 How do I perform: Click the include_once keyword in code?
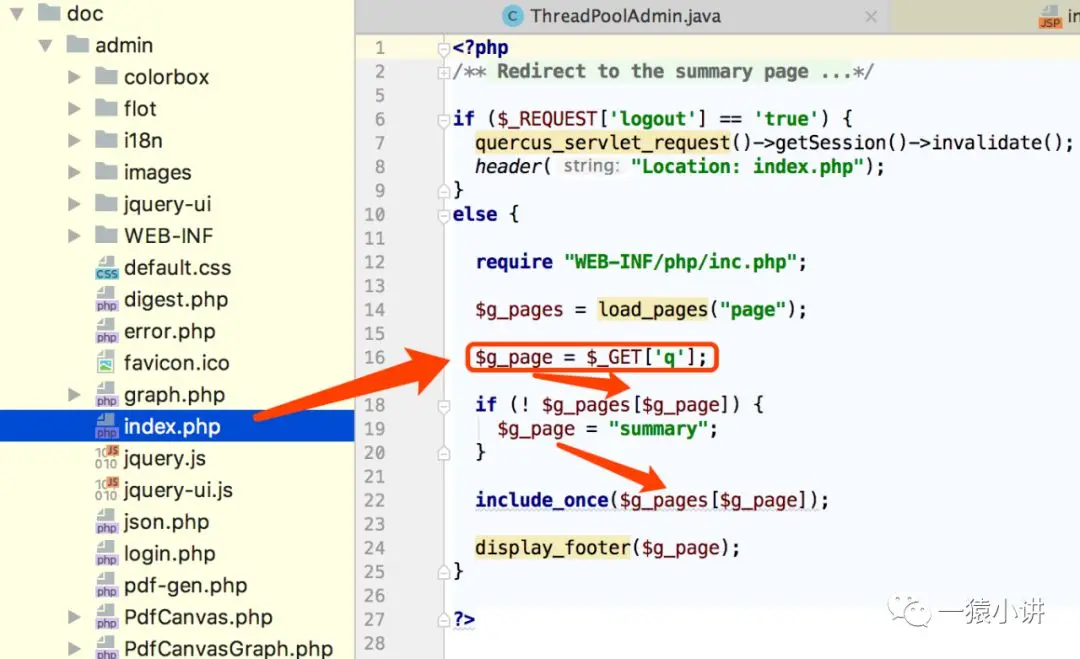(541, 500)
